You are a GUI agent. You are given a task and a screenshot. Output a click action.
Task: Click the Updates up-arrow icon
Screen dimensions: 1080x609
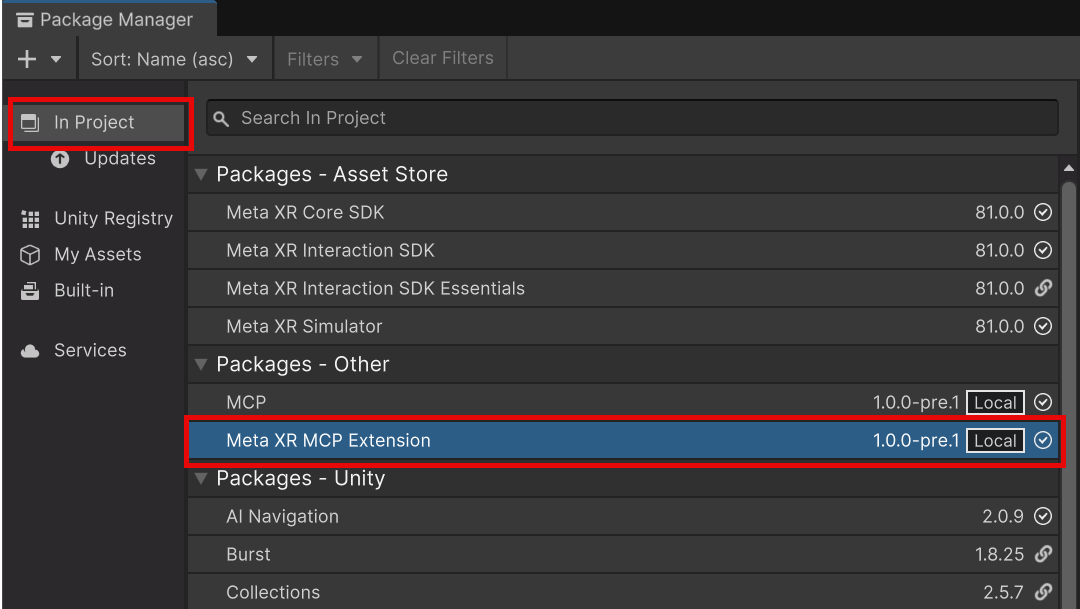click(x=60, y=159)
